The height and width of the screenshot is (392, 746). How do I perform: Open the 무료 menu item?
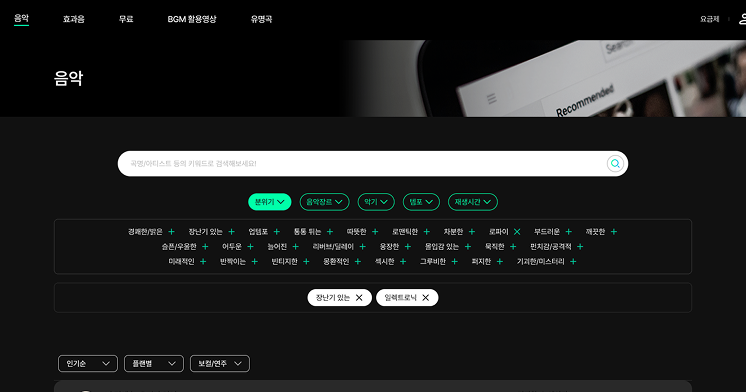[126, 19]
